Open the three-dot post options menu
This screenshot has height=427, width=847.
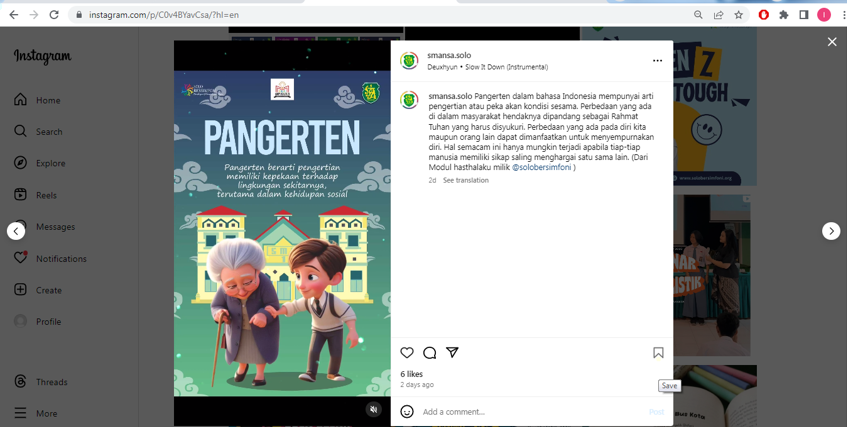coord(657,61)
